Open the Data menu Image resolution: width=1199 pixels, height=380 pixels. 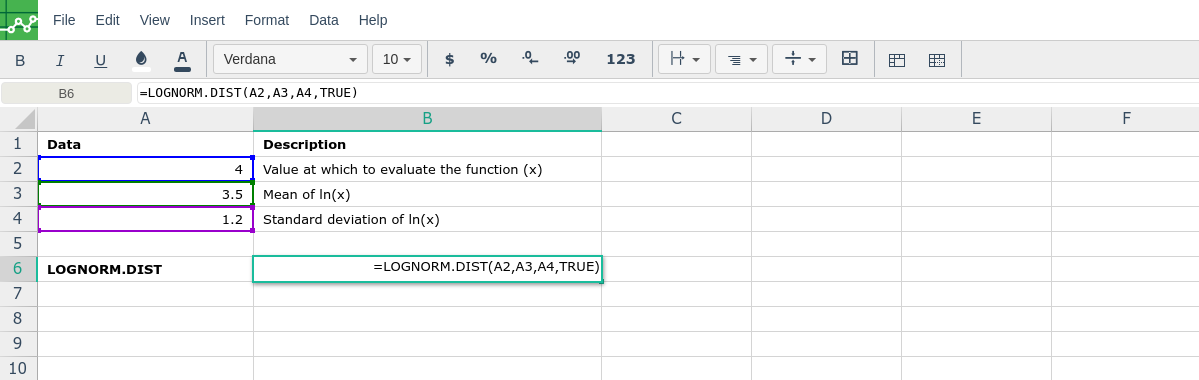[324, 21]
